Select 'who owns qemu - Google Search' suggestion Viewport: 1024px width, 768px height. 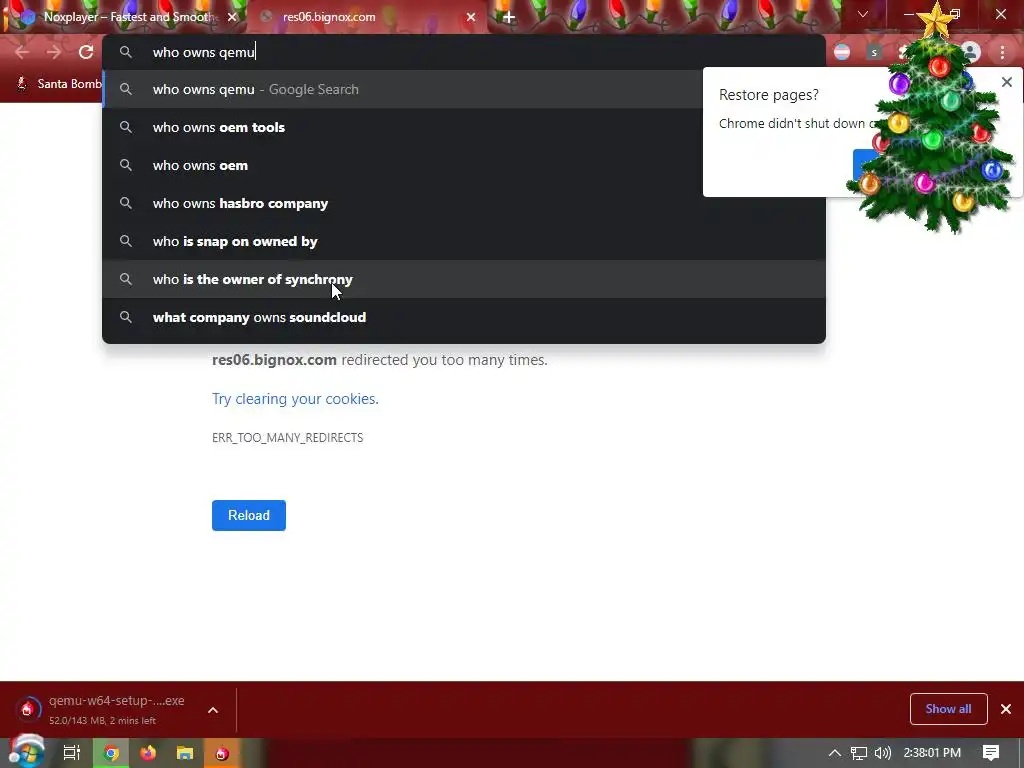click(x=464, y=89)
